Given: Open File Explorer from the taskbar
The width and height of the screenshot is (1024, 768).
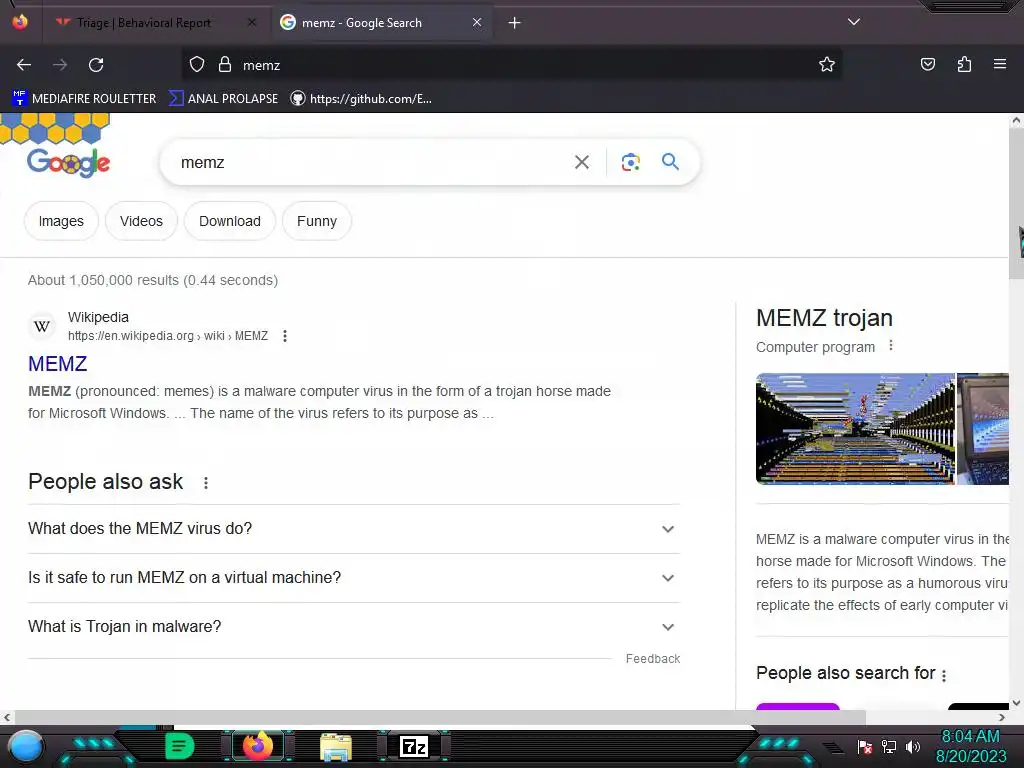Looking at the screenshot, I should (x=336, y=746).
